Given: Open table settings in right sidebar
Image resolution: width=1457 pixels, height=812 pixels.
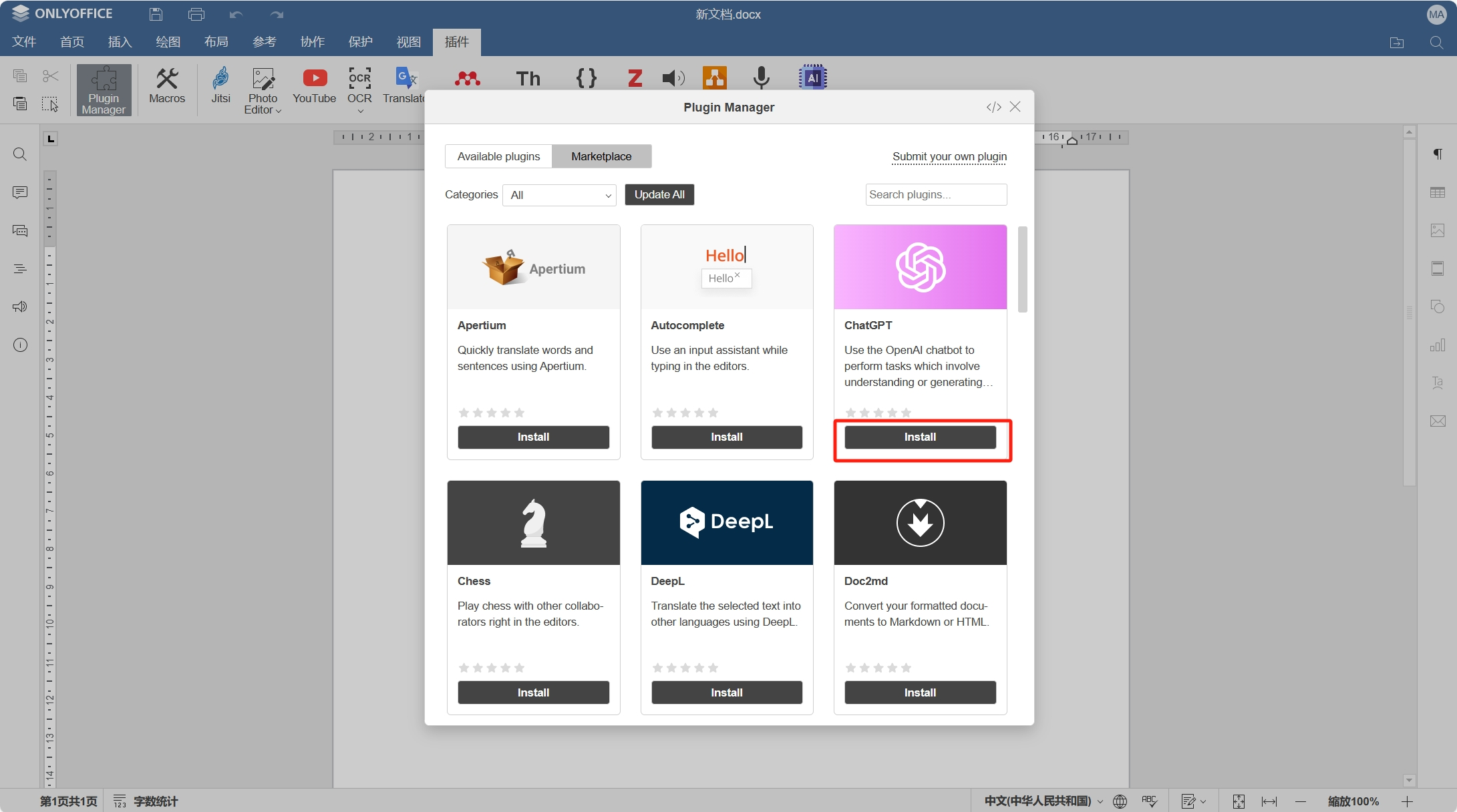Looking at the screenshot, I should 1438,192.
